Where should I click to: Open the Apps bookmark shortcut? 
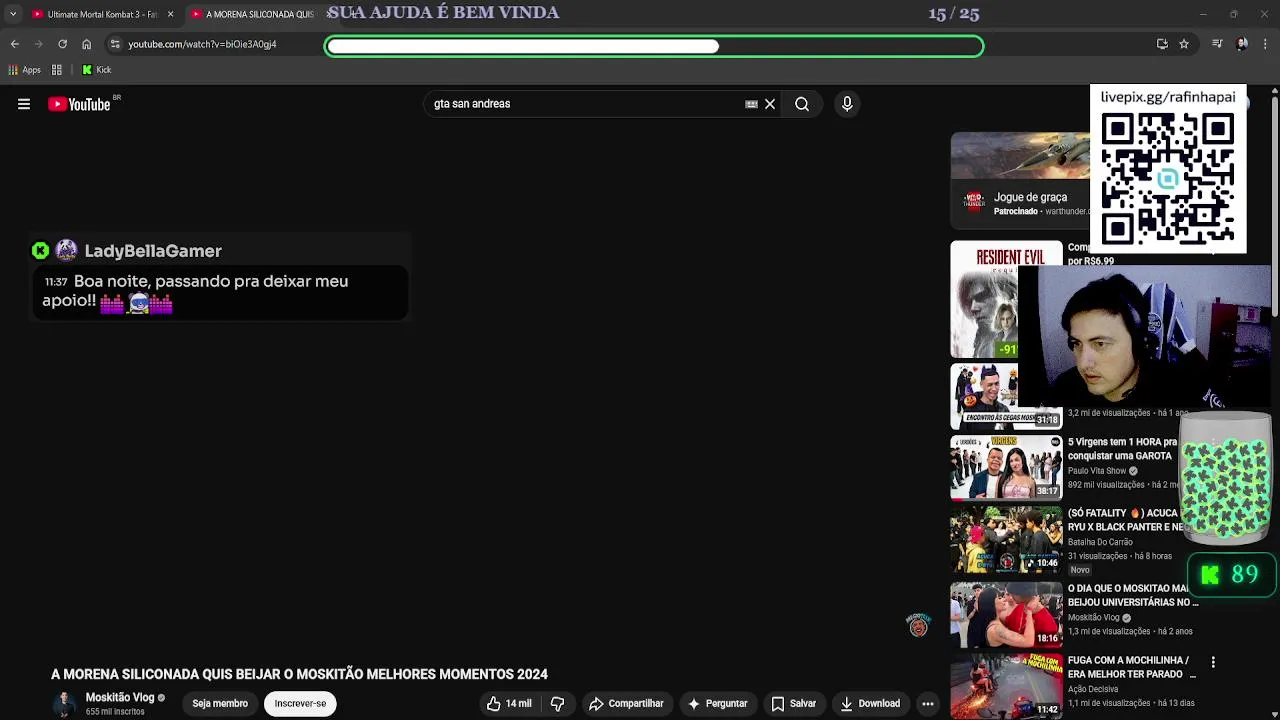point(25,70)
